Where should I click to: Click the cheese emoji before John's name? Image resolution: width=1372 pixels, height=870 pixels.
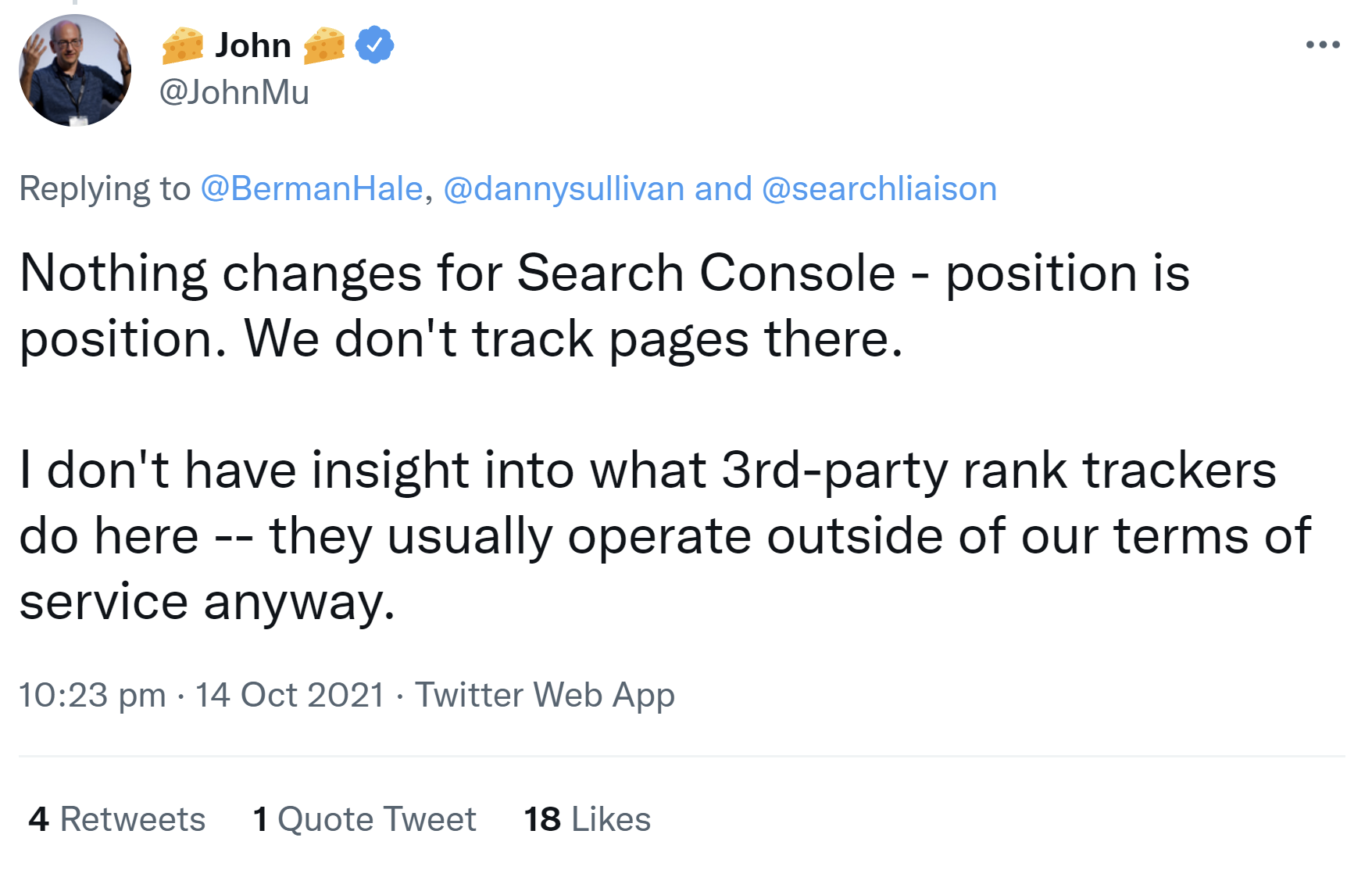click(183, 45)
